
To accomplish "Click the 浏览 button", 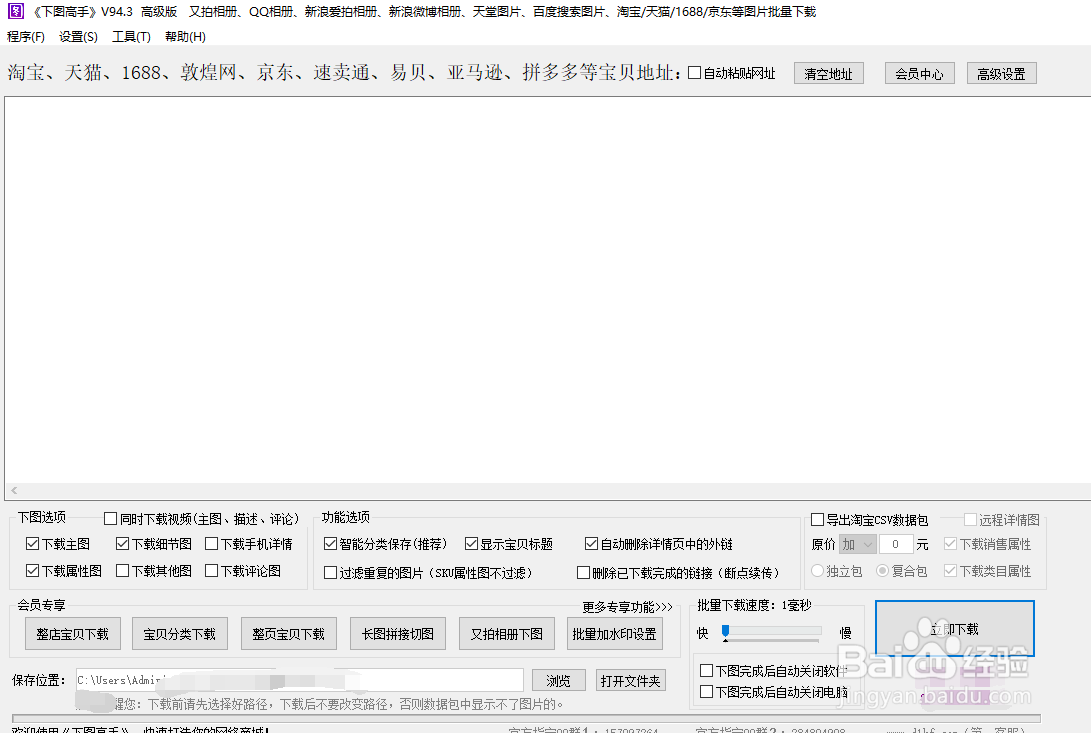I will (558, 680).
